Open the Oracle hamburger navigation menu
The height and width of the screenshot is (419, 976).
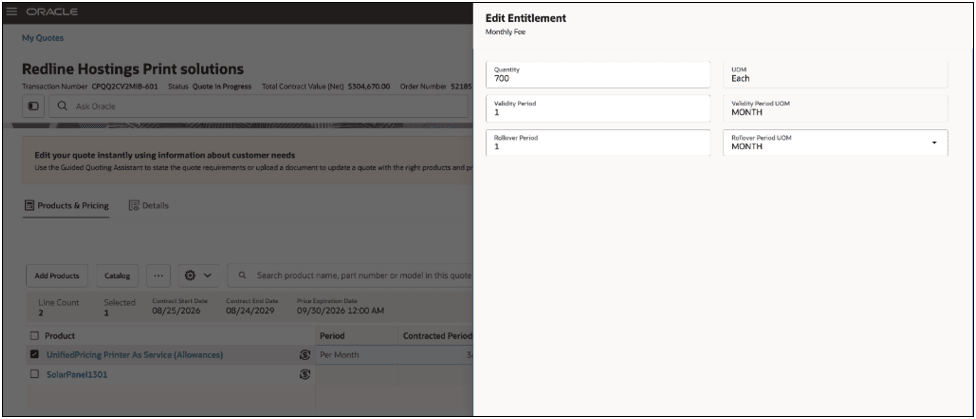(12, 12)
